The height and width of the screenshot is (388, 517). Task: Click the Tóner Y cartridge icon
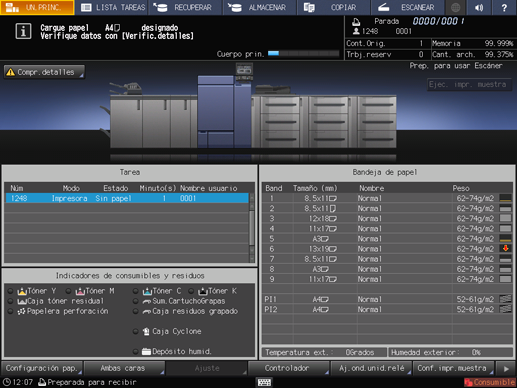coord(22,291)
